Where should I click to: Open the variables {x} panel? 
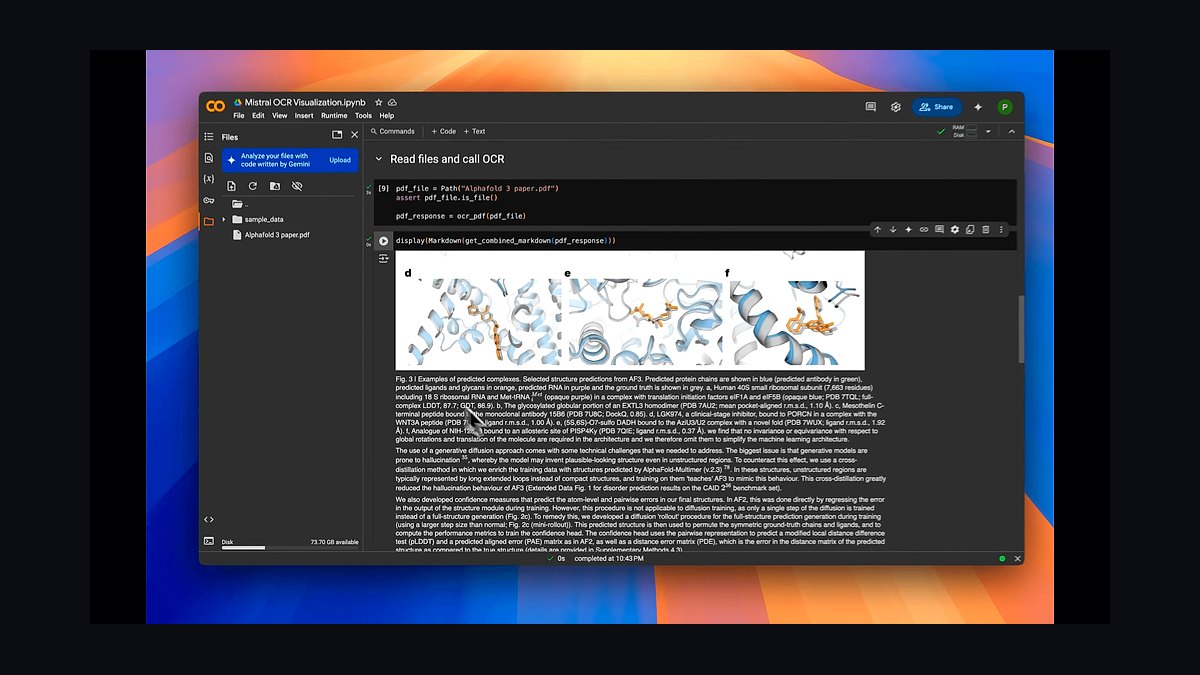tap(208, 179)
